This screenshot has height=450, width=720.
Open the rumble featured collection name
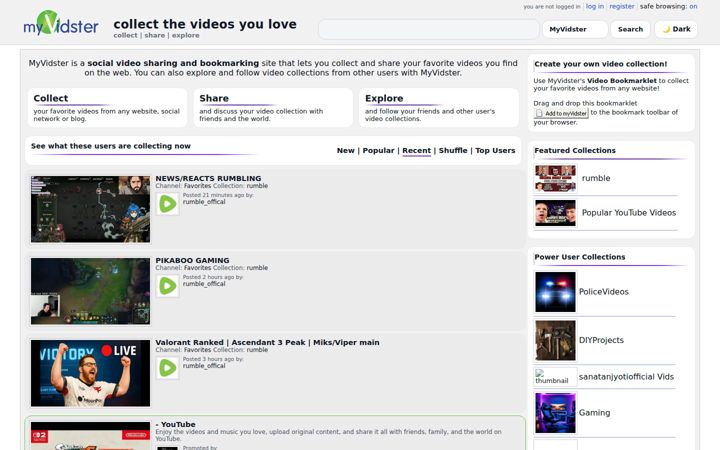596,178
